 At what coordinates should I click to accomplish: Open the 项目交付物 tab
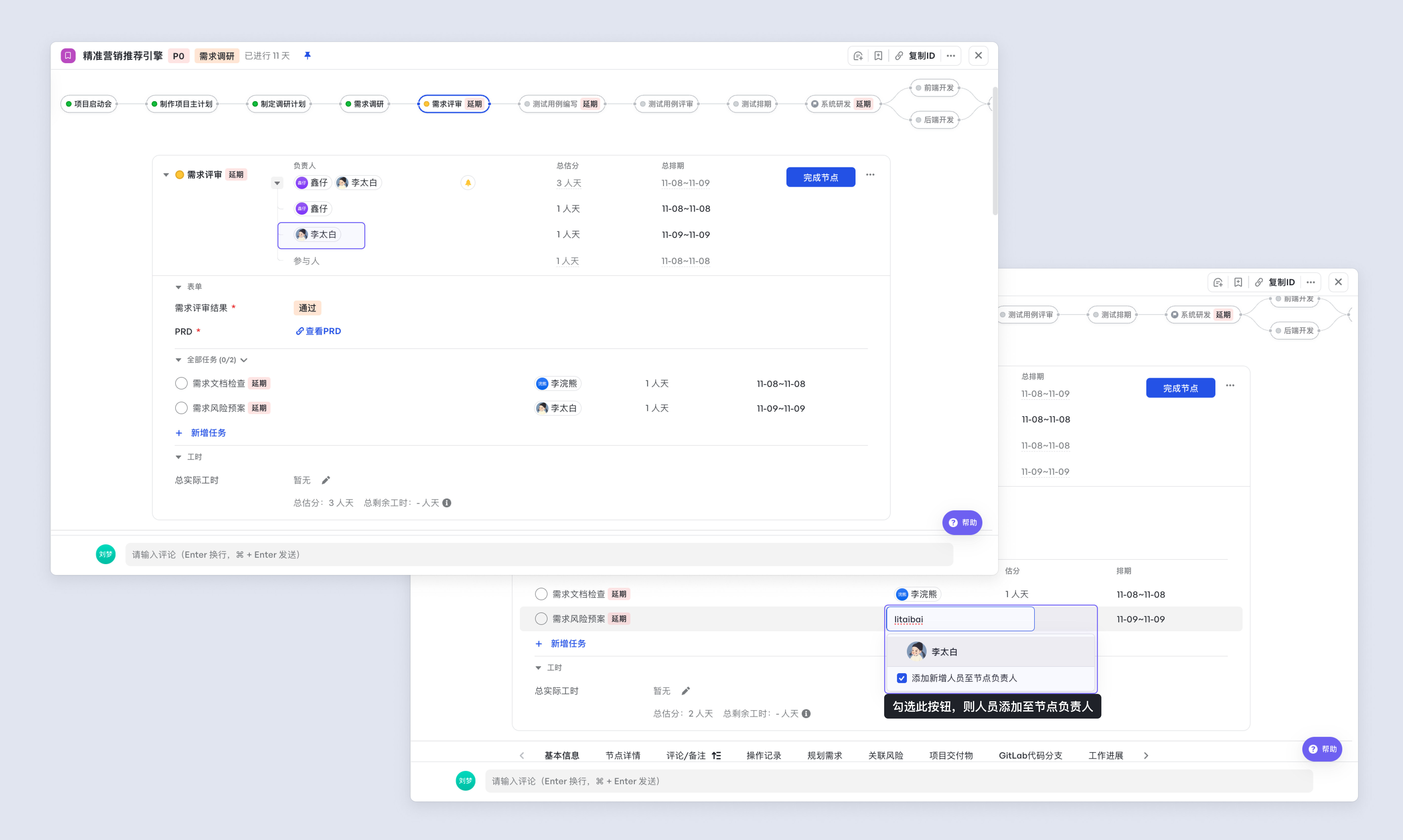tap(951, 755)
